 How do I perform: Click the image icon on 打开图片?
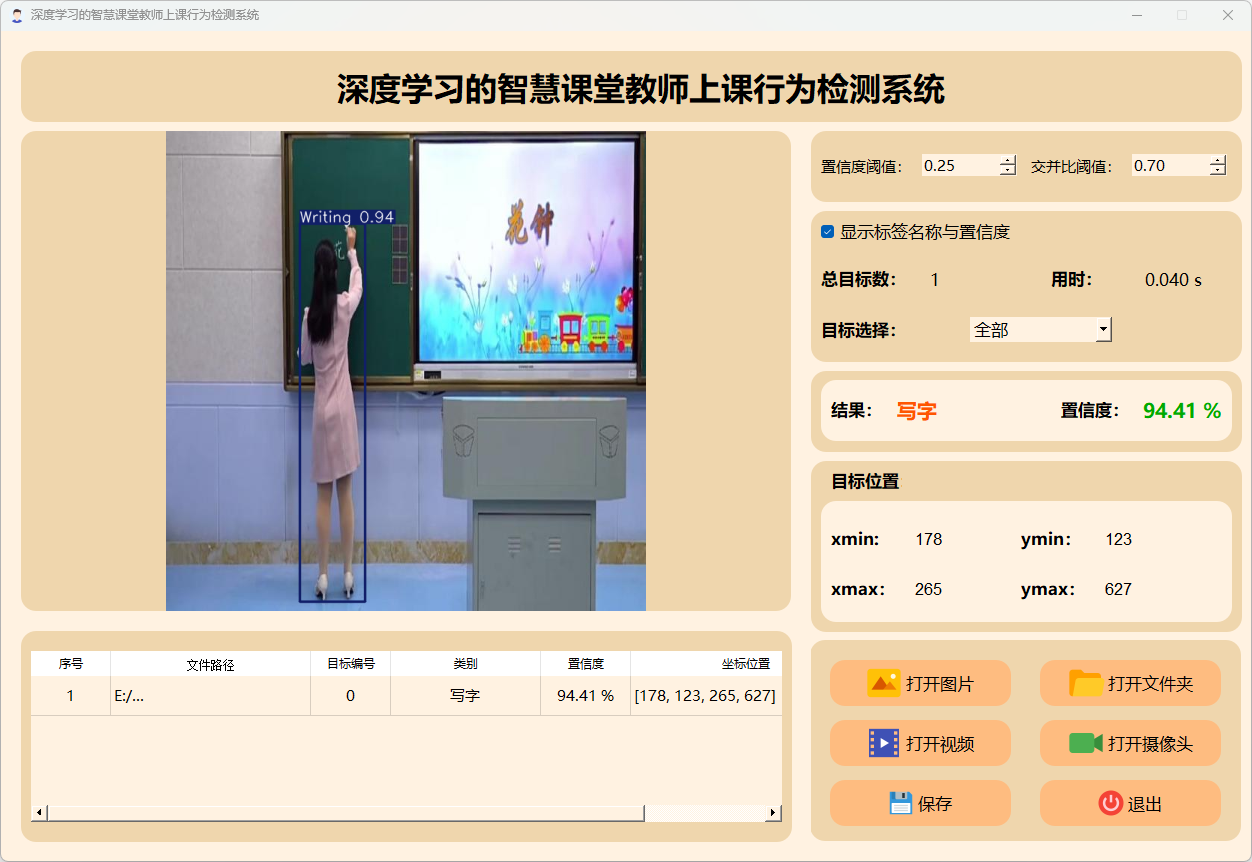pos(883,683)
